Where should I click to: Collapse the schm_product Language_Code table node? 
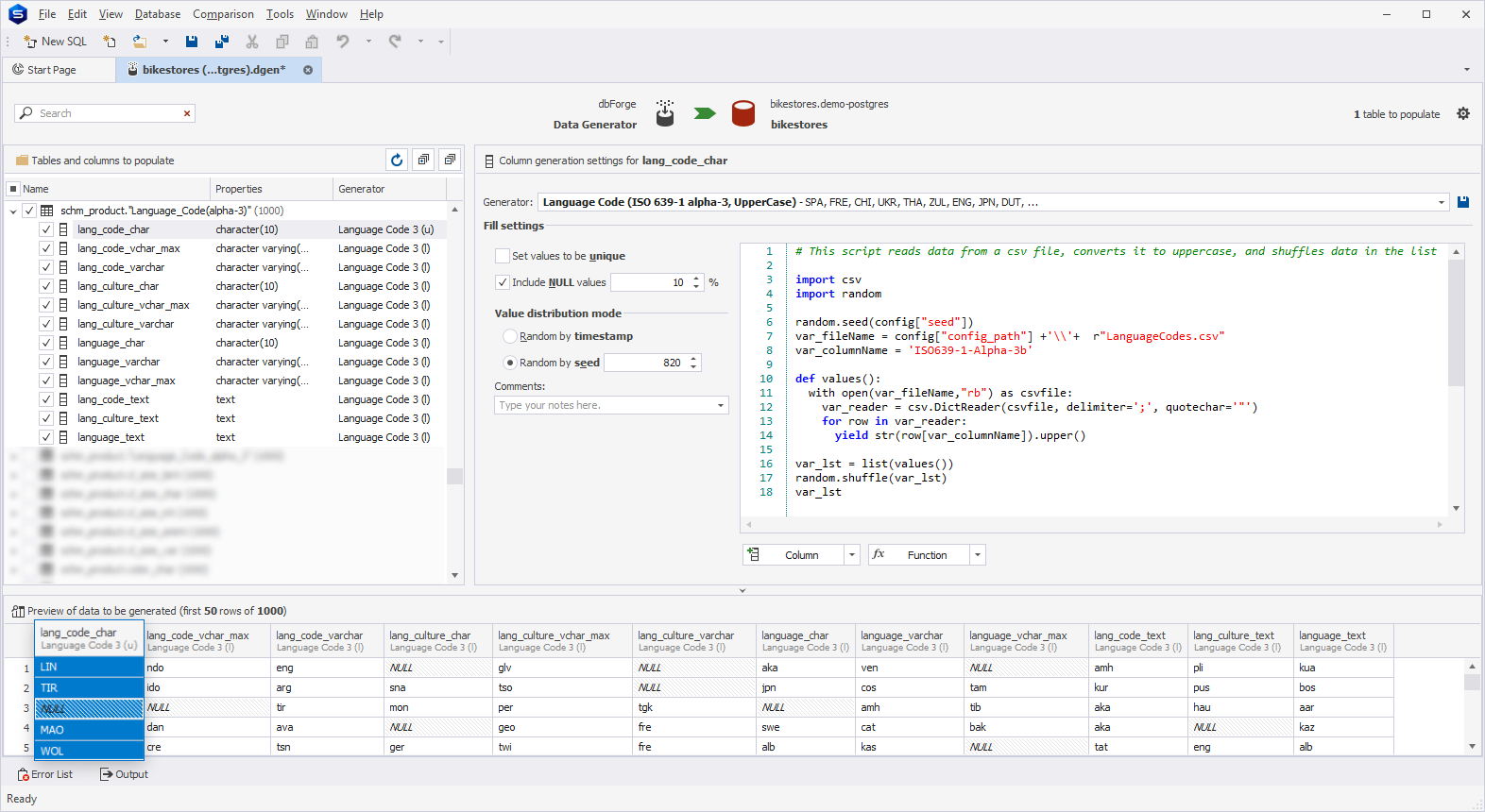(x=13, y=211)
